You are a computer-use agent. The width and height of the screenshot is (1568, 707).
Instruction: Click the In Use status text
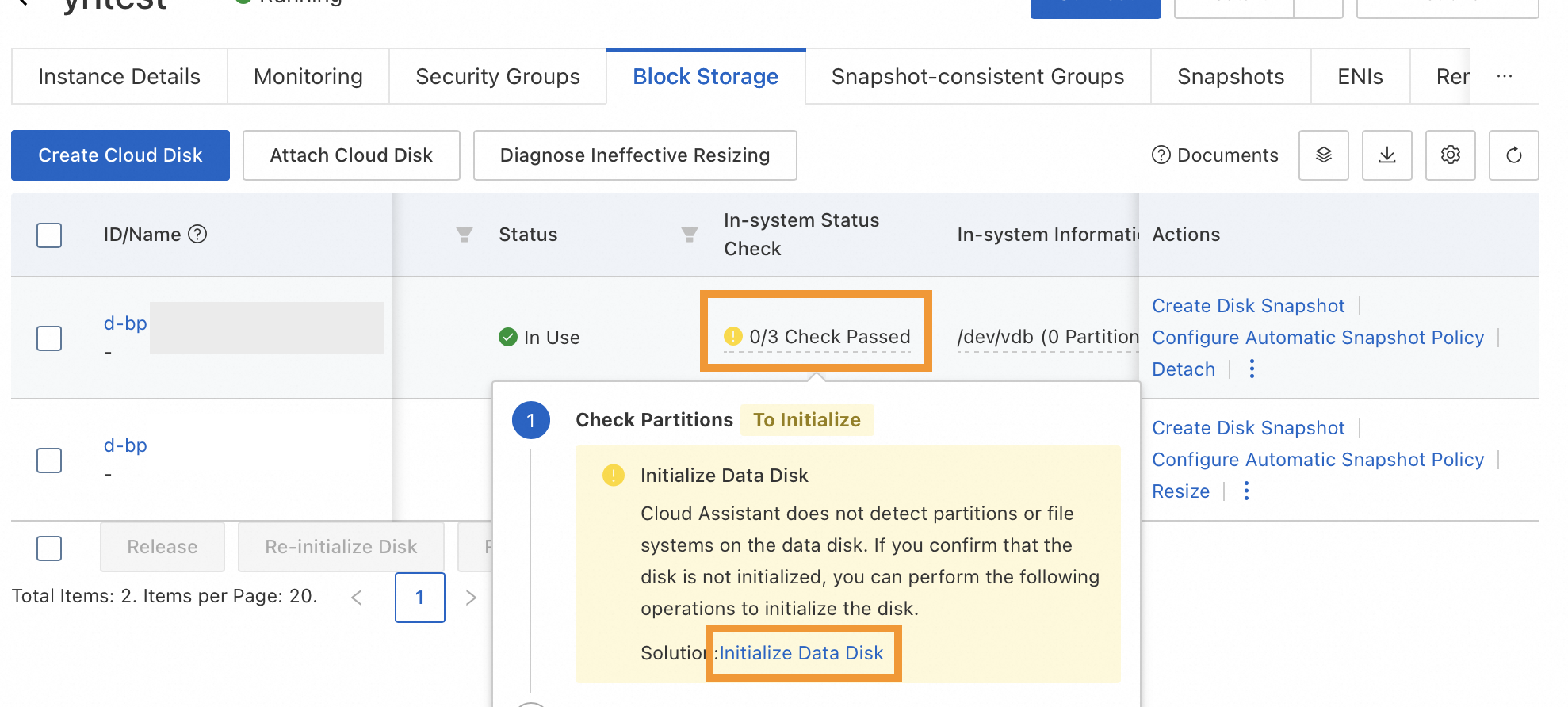point(552,338)
